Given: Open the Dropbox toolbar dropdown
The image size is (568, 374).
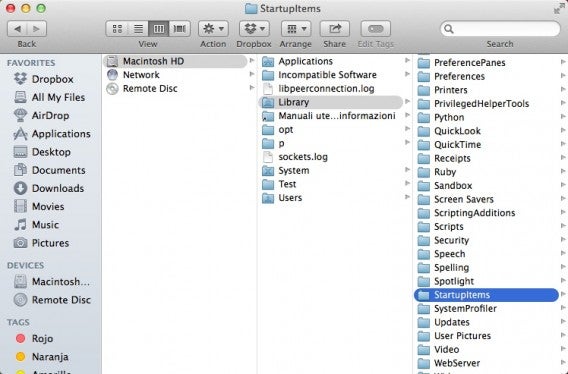Looking at the screenshot, I should coord(254,29).
